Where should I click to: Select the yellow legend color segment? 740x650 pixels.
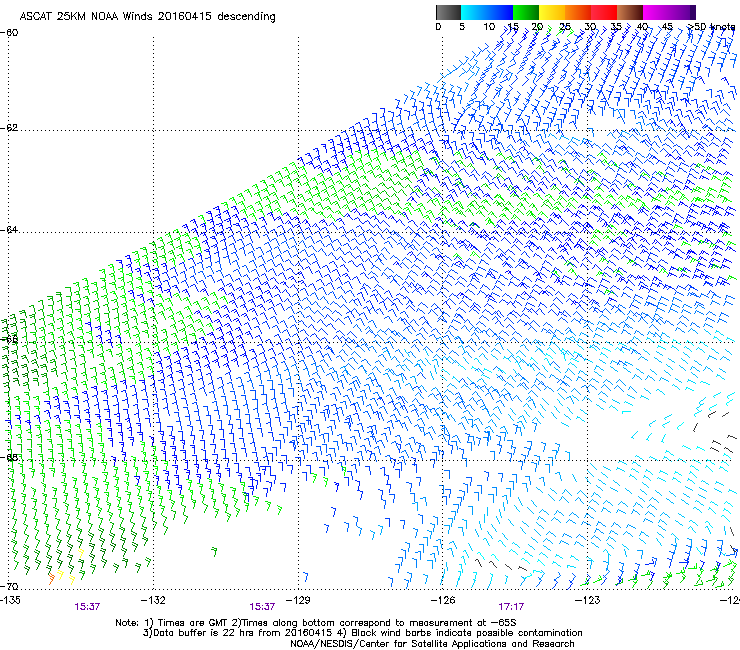point(552,12)
